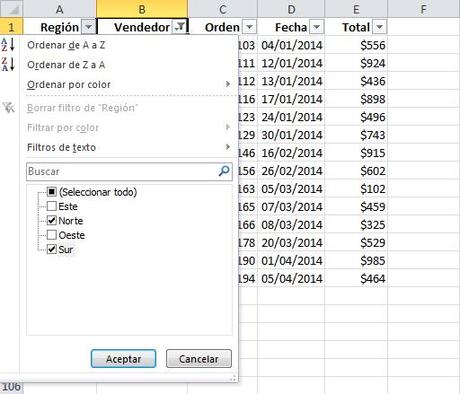Toggle the Seleccionar todo checkbox
Screen dimensions: 460x394
pyautogui.click(x=52, y=192)
